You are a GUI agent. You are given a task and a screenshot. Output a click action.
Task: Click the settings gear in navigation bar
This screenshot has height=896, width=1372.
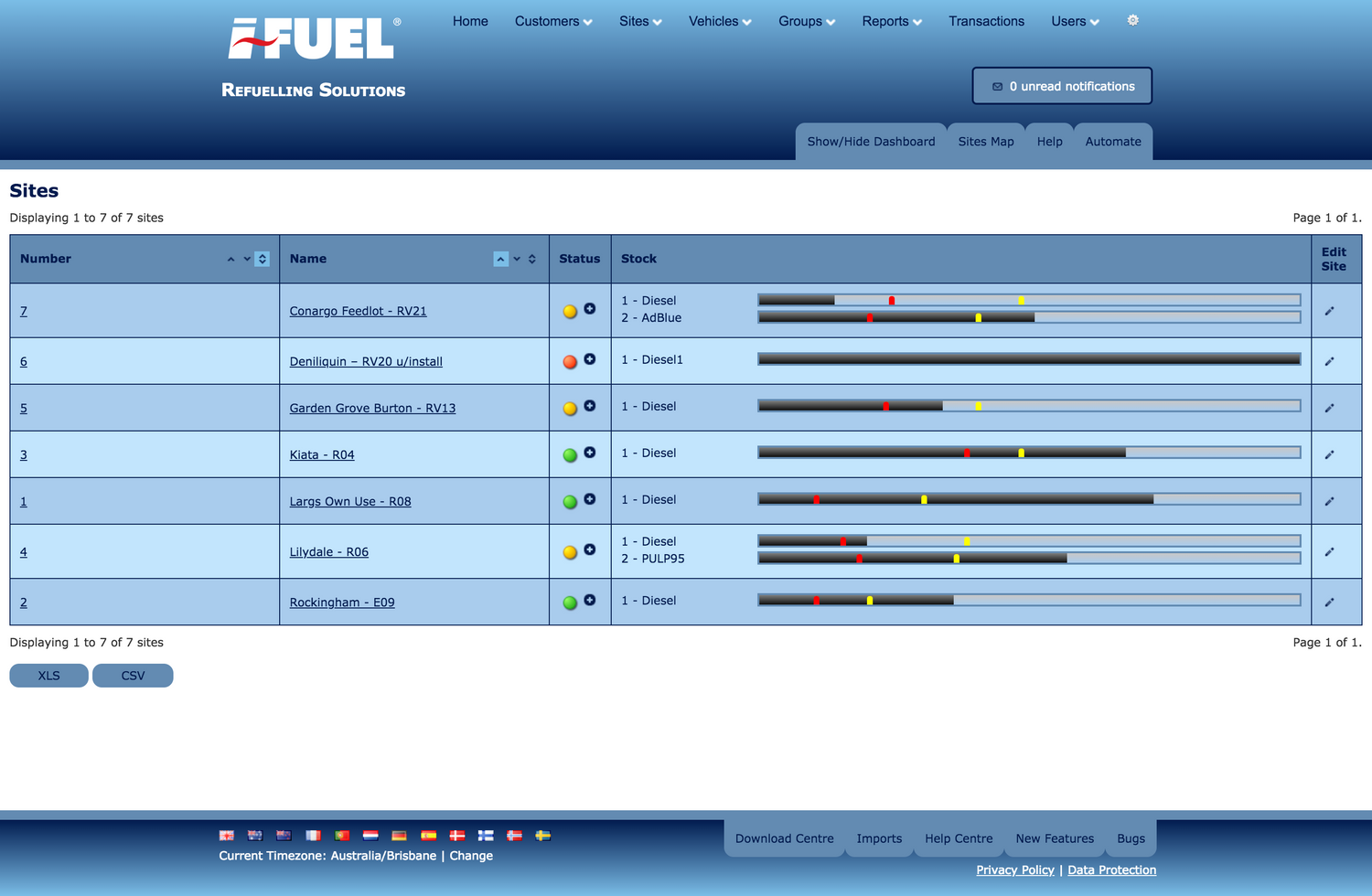1132,20
